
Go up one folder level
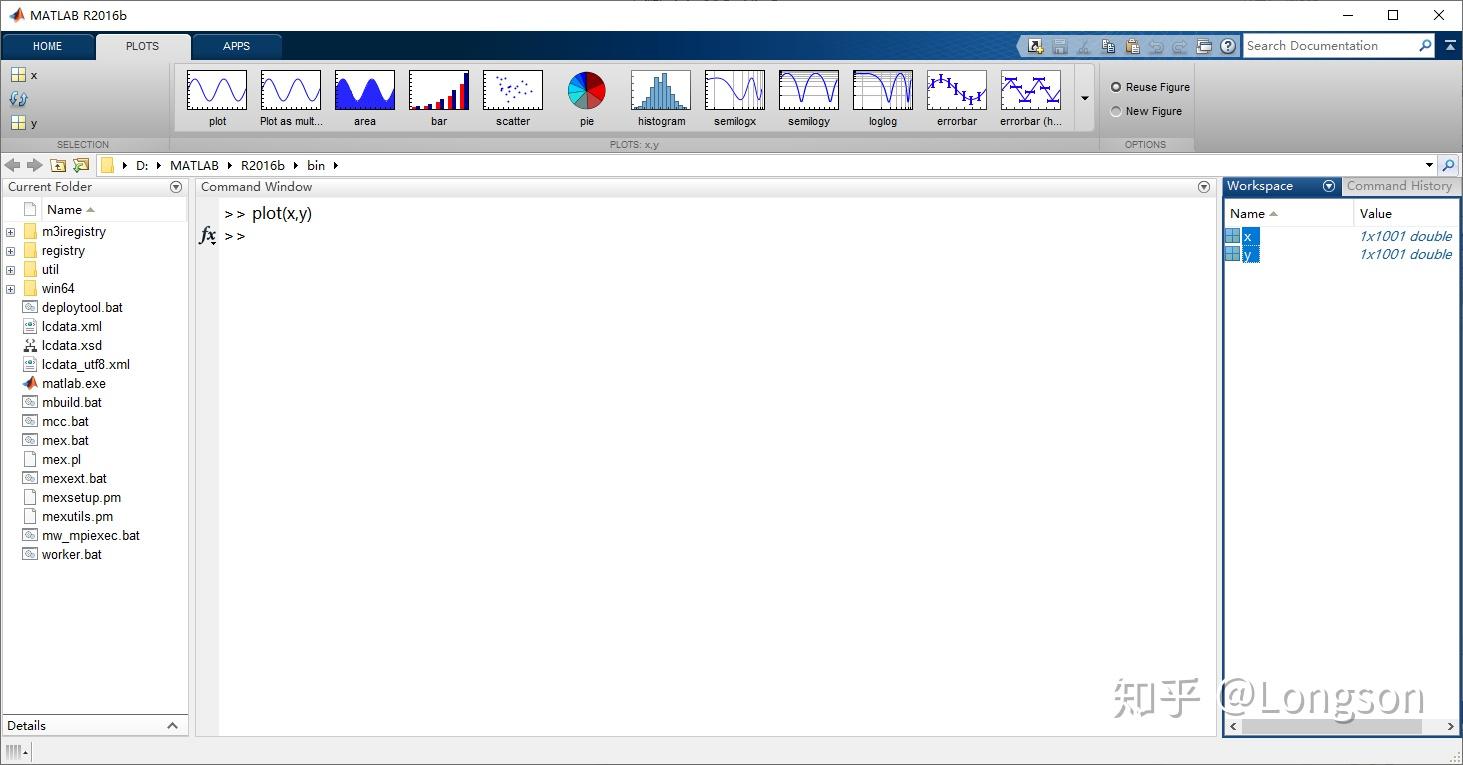click(58, 166)
